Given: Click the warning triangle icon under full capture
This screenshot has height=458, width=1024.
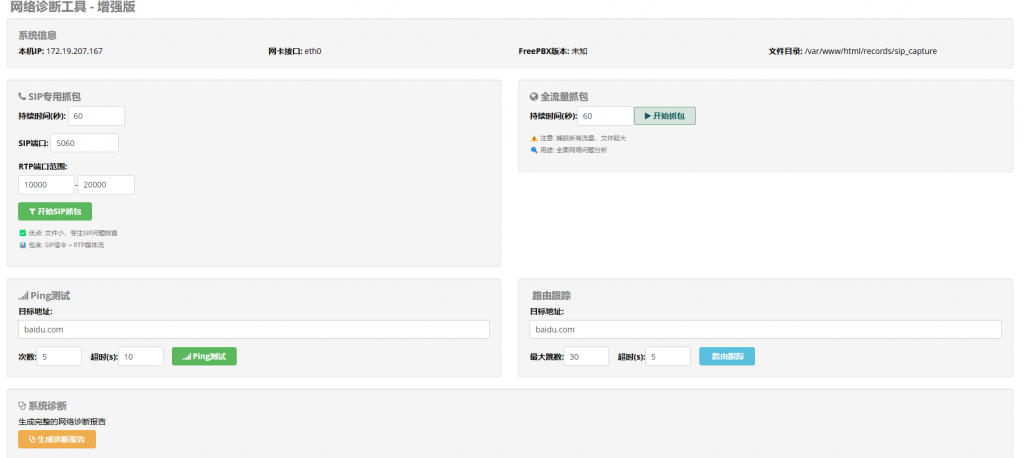Looking at the screenshot, I should (x=534, y=138).
